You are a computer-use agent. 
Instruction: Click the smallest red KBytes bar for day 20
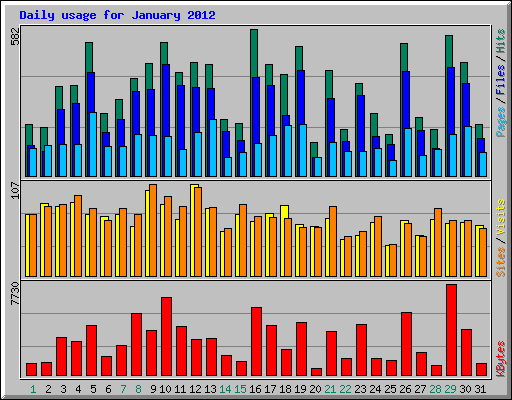[x=316, y=372]
